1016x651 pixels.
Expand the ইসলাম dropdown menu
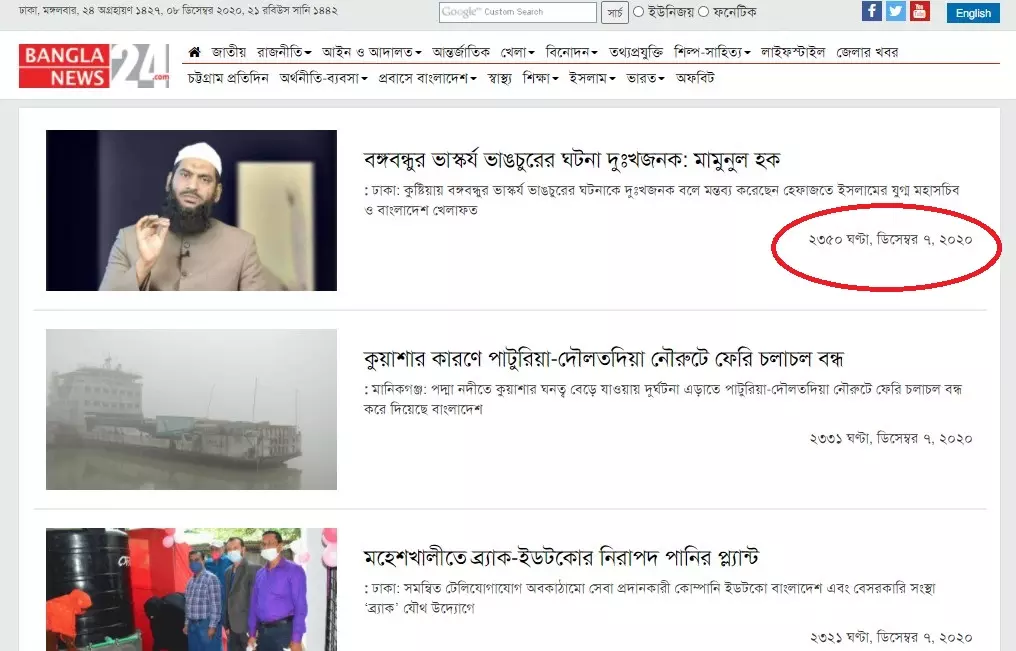click(x=592, y=78)
